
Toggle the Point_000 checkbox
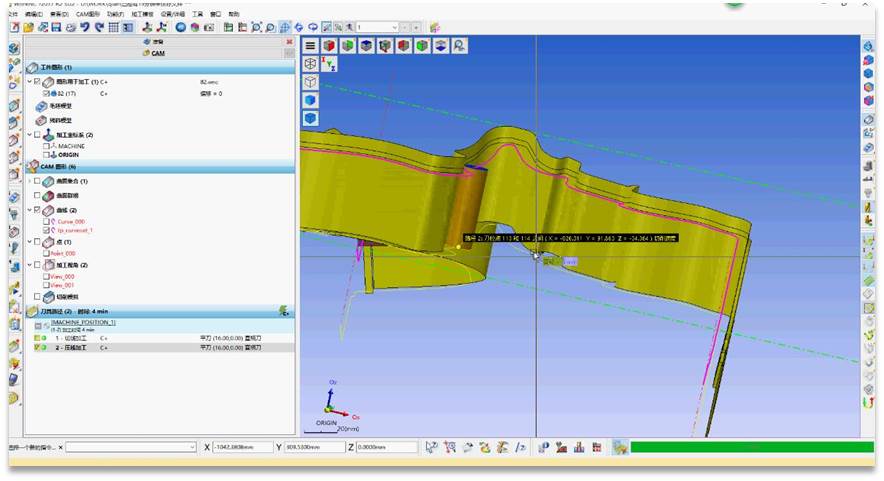pos(47,253)
